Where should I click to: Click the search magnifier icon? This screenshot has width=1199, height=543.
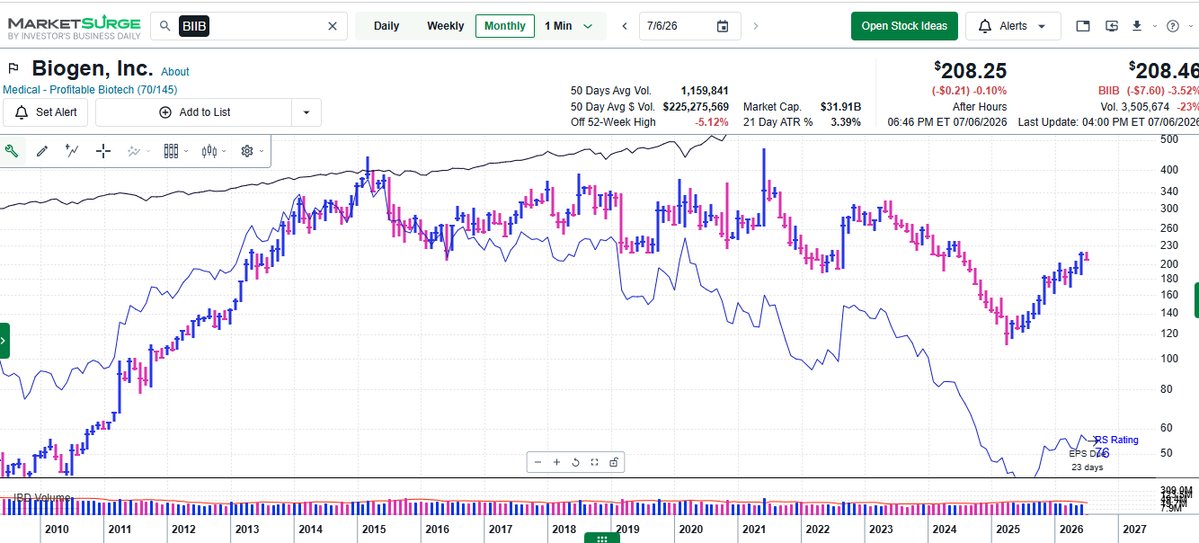coord(164,26)
